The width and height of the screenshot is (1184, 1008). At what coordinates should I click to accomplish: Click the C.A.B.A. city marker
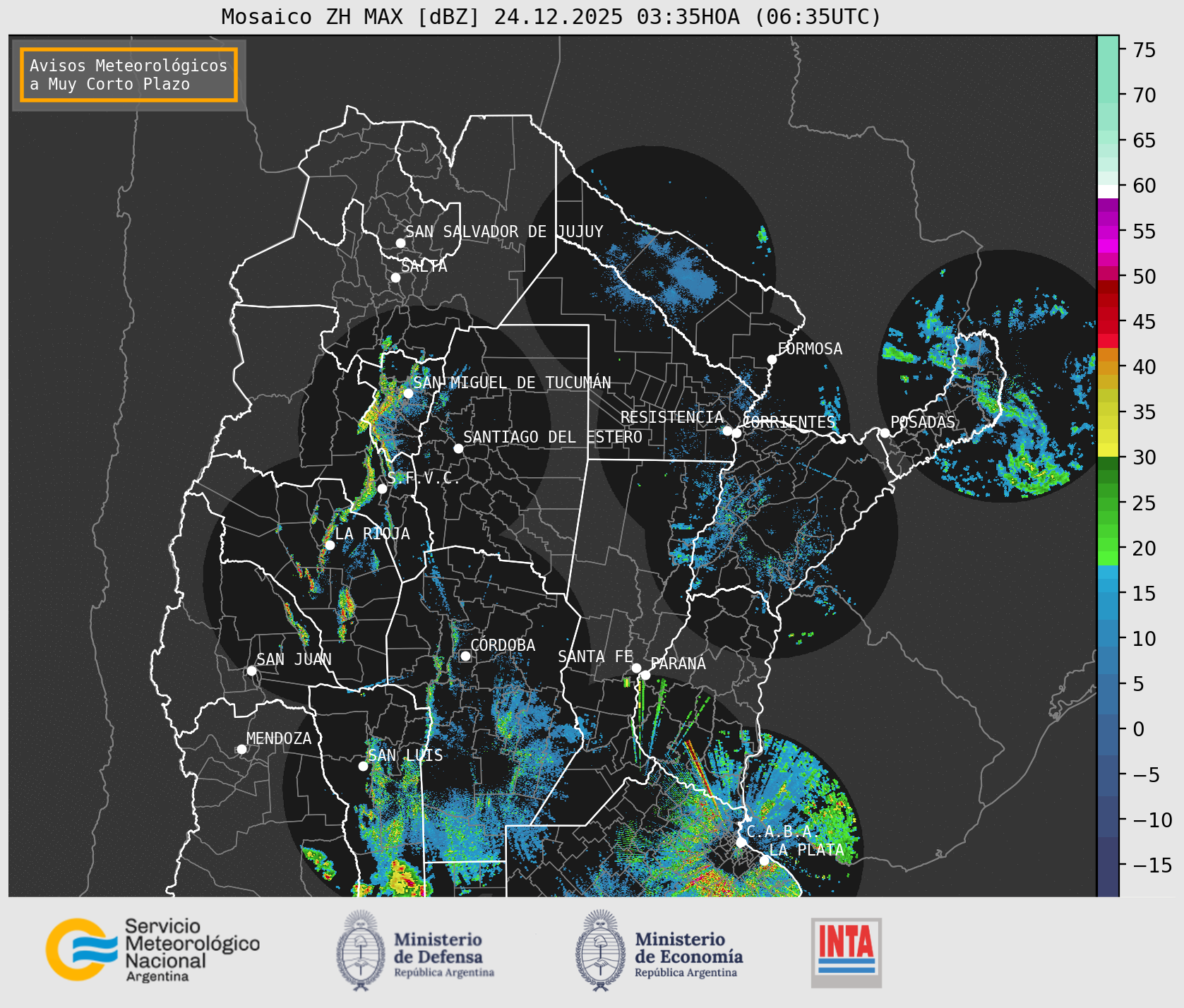741,842
